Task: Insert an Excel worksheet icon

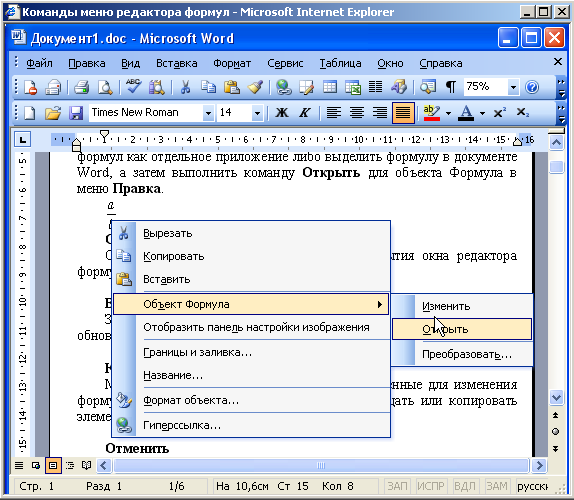Action: [353, 87]
